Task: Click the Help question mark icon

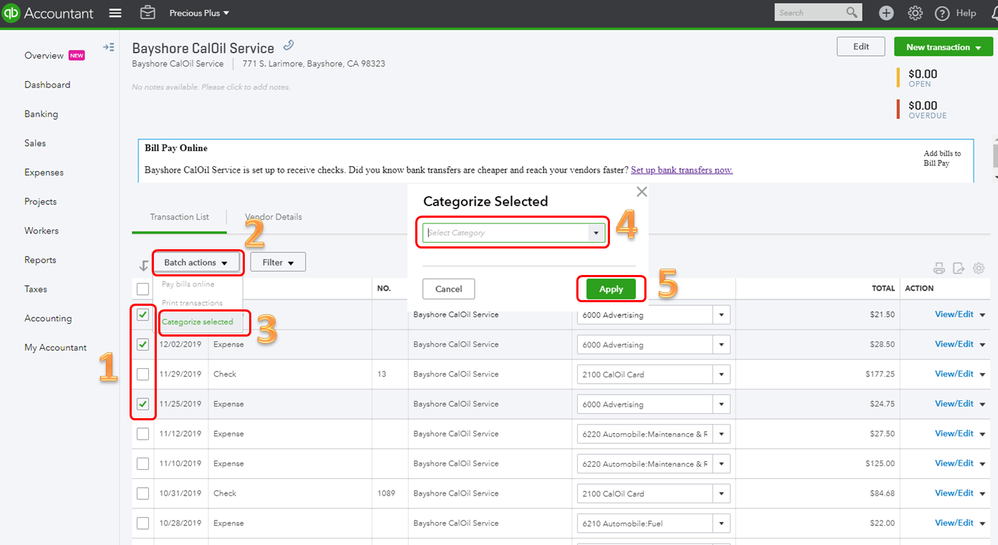Action: tap(942, 13)
